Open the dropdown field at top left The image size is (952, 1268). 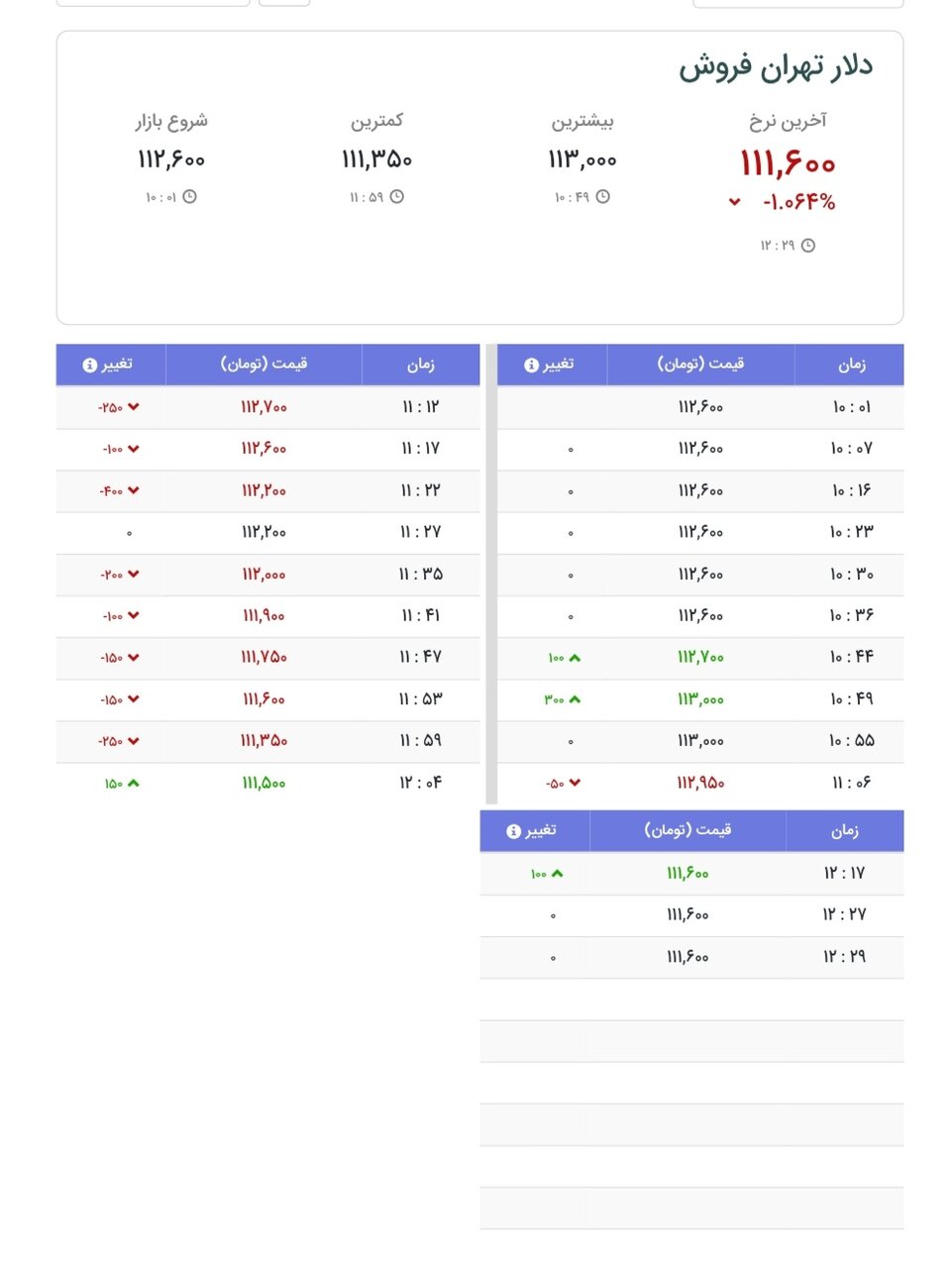[153, 3]
